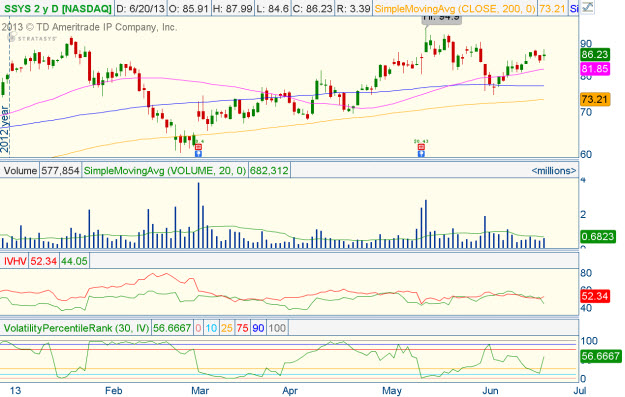Open the SimpleMovingAvg (VOLUME, 20, 0) label
Screen dimensions: 625x397
(x=165, y=171)
